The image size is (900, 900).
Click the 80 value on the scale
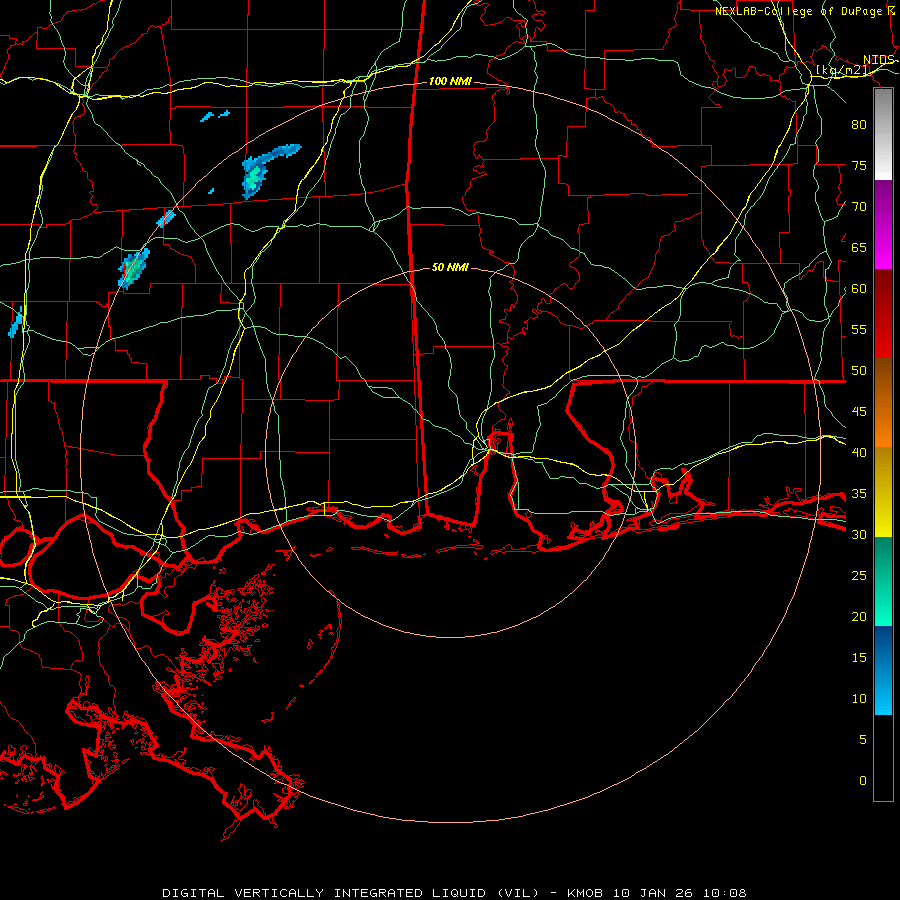[859, 125]
